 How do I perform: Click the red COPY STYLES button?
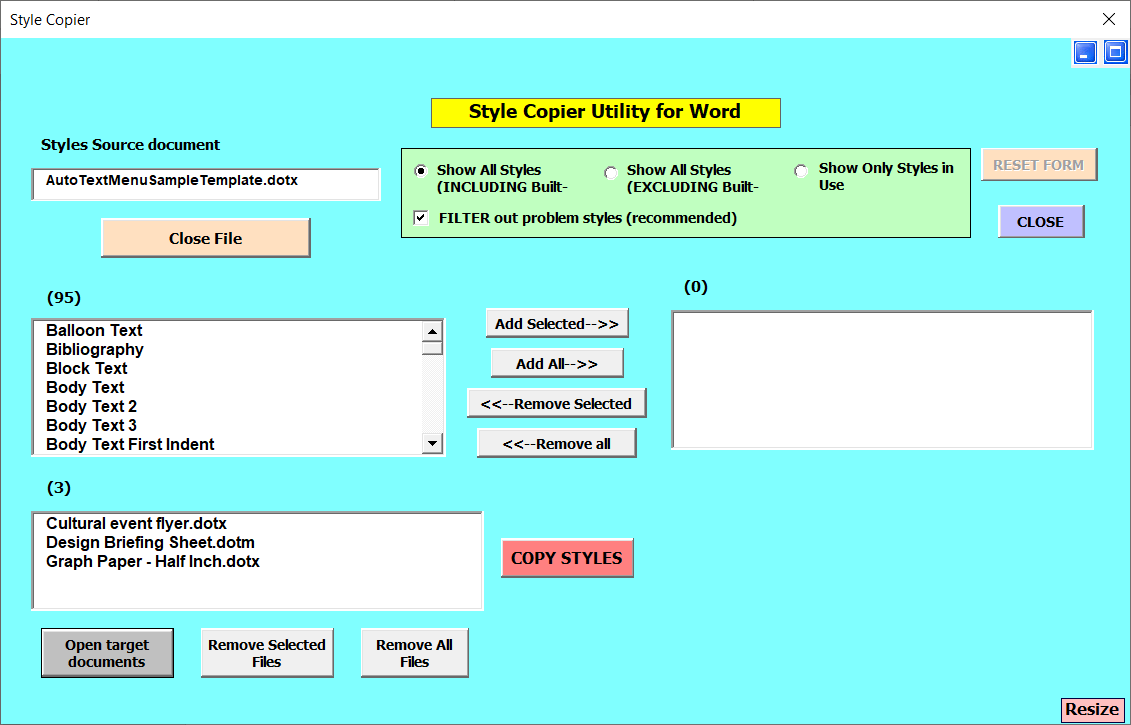(567, 558)
